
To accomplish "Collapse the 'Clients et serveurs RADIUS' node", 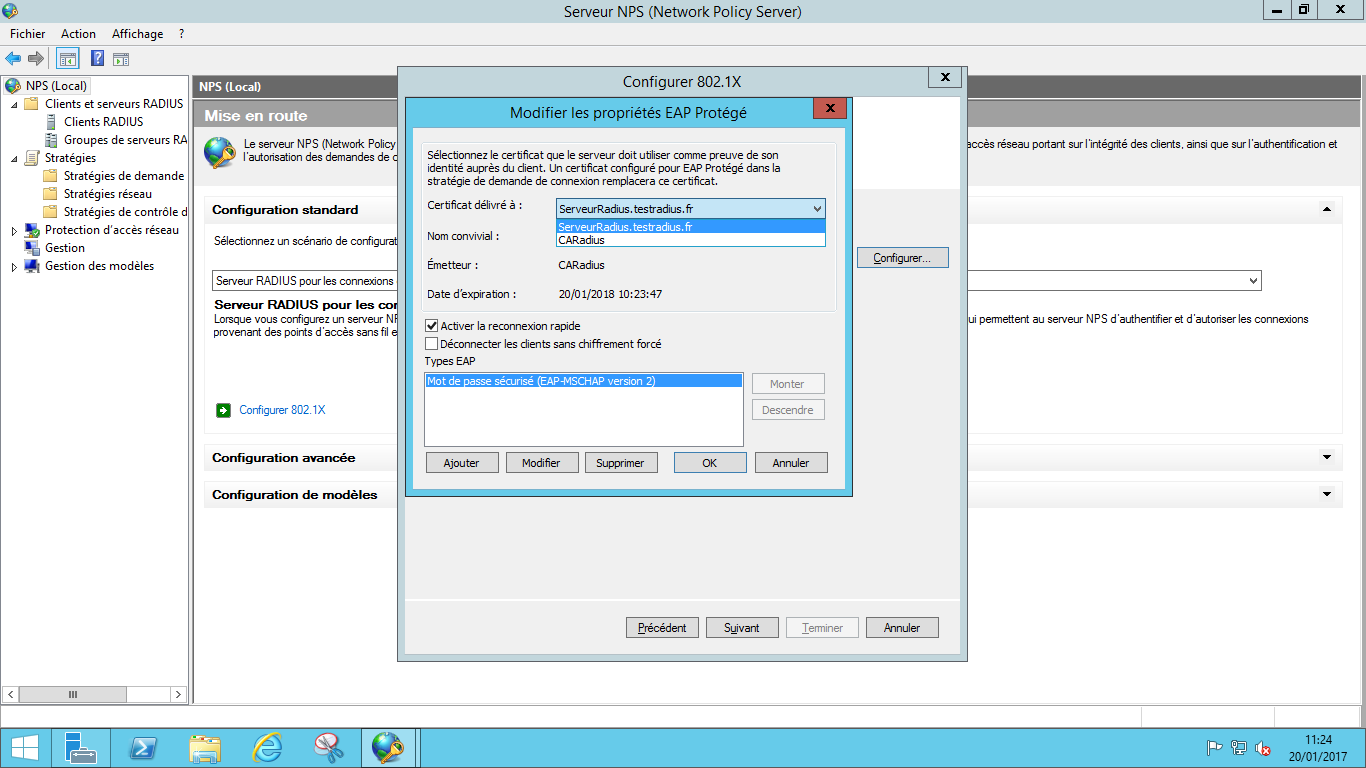I will (14, 104).
